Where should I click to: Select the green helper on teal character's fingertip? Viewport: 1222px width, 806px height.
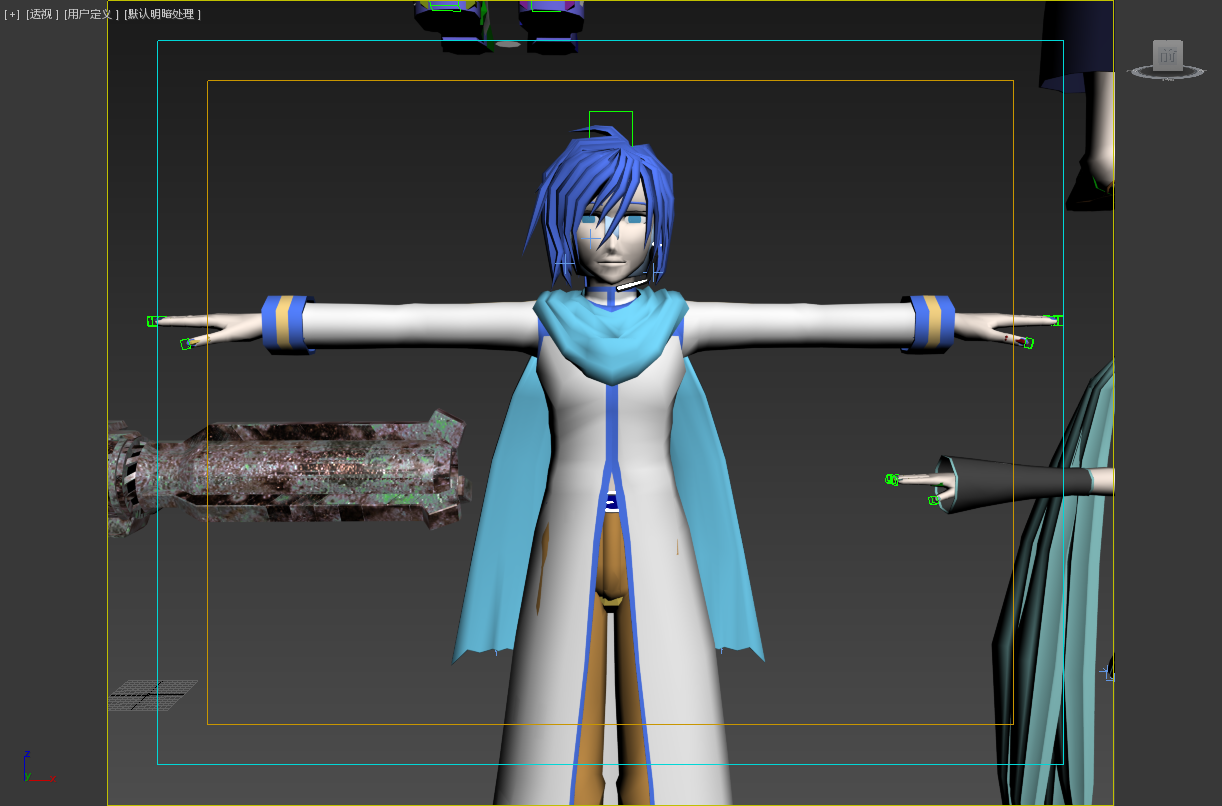[x=892, y=480]
